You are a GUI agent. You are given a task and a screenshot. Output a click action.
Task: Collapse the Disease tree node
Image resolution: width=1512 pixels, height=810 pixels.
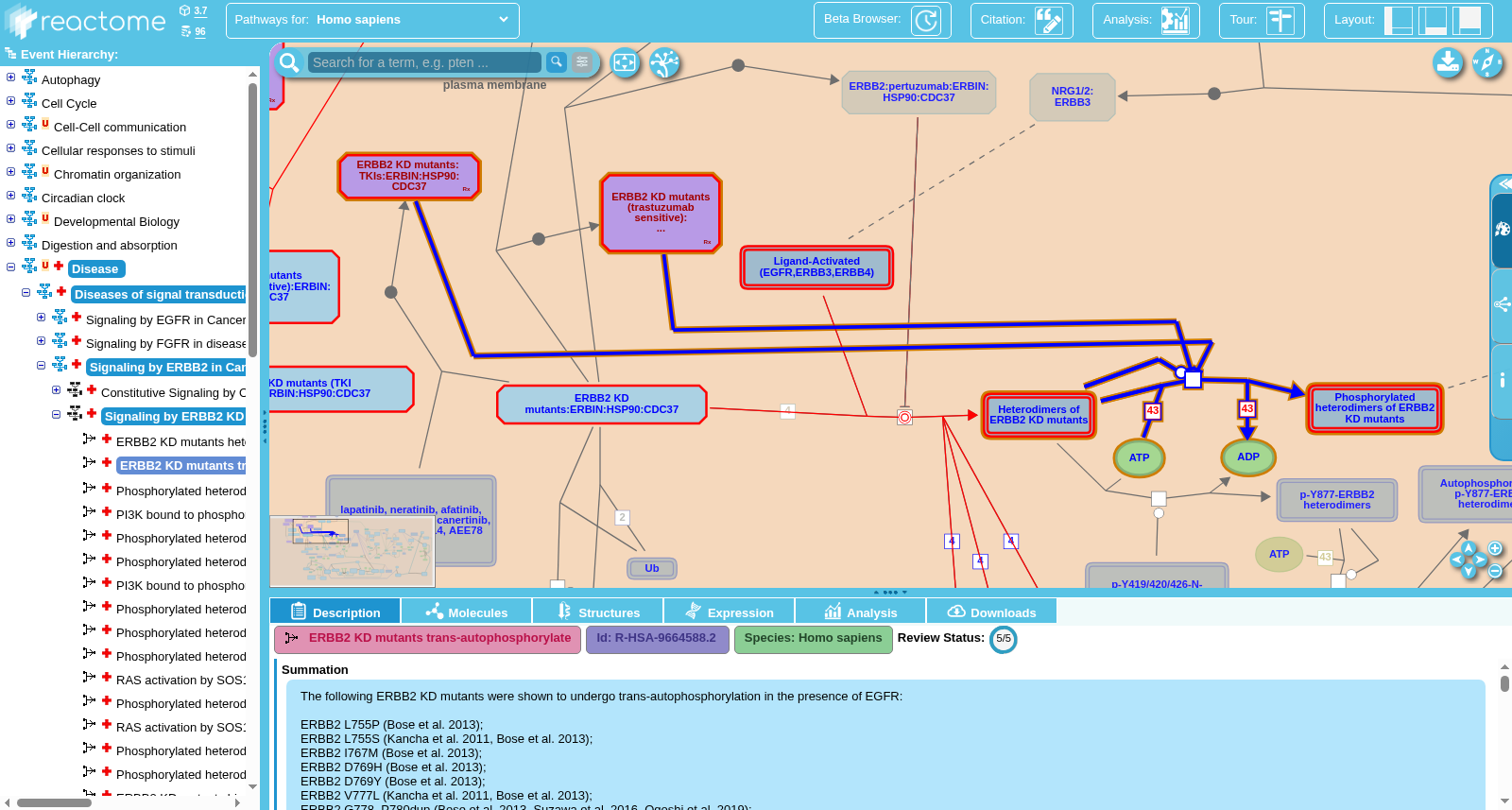click(10, 267)
